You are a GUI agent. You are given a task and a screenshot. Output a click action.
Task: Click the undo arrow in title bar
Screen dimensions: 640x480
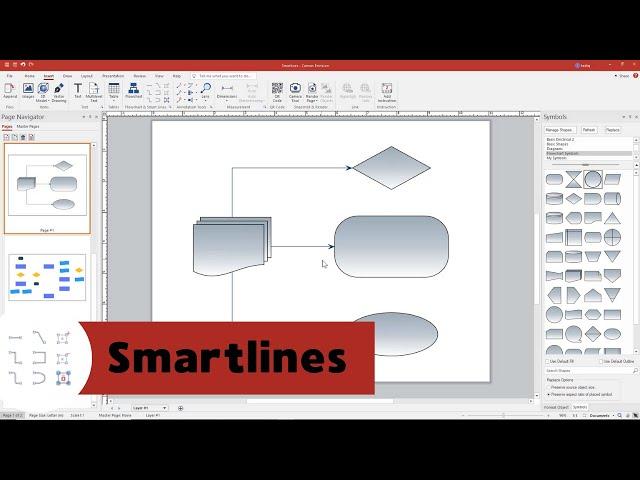tap(23, 64)
